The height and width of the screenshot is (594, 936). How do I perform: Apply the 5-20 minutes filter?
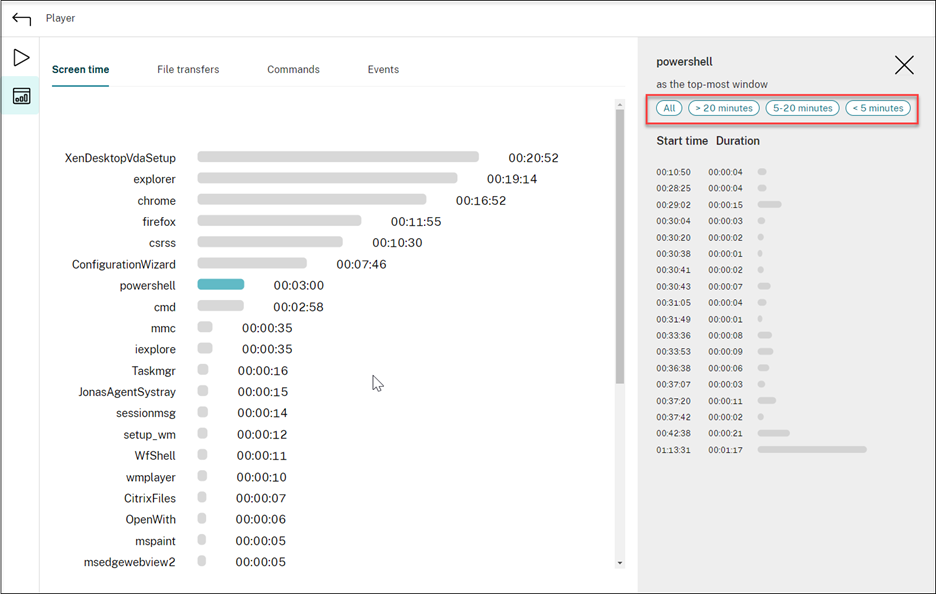point(803,108)
